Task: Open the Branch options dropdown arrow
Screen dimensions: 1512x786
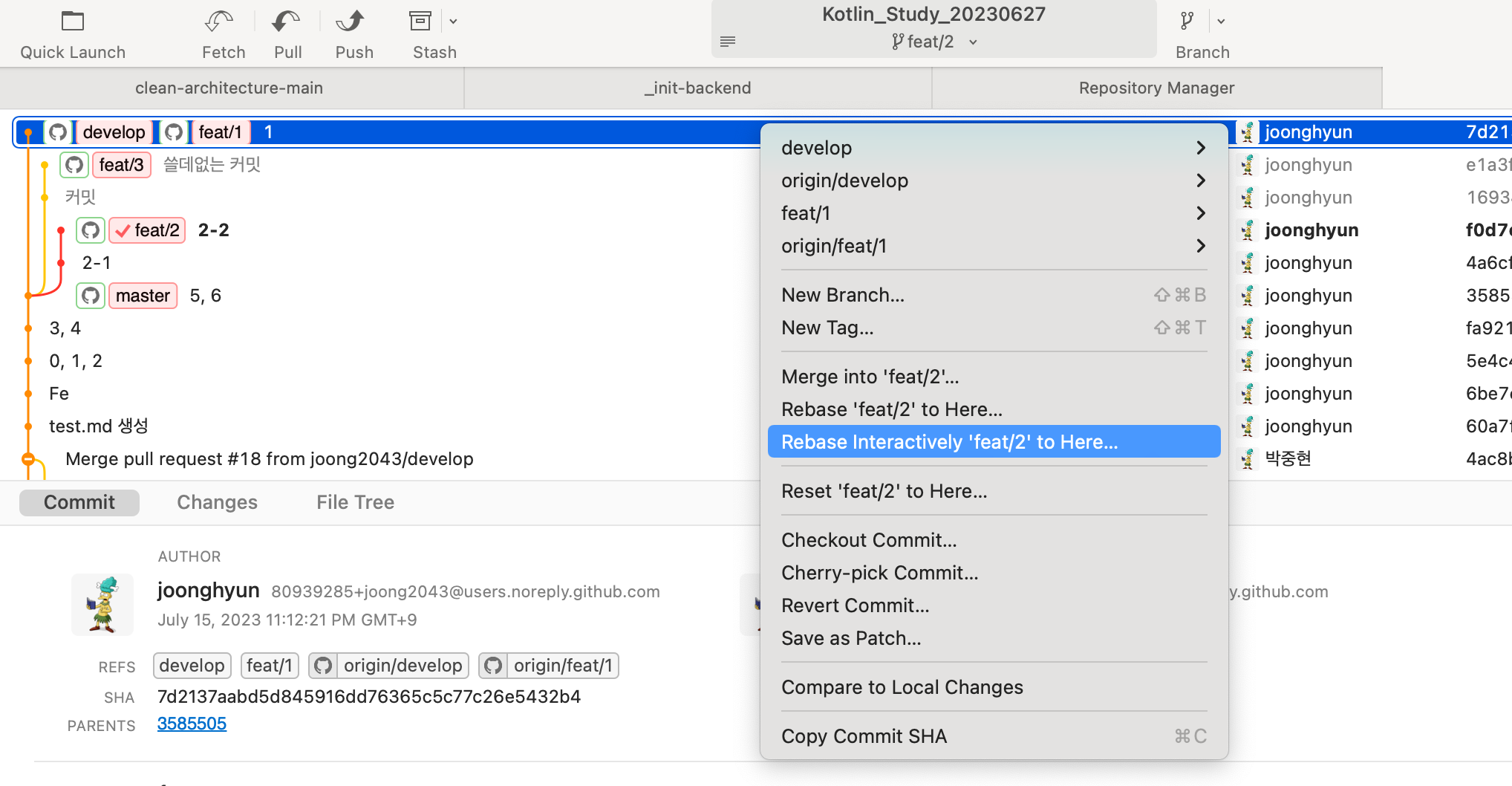Action: (1221, 22)
